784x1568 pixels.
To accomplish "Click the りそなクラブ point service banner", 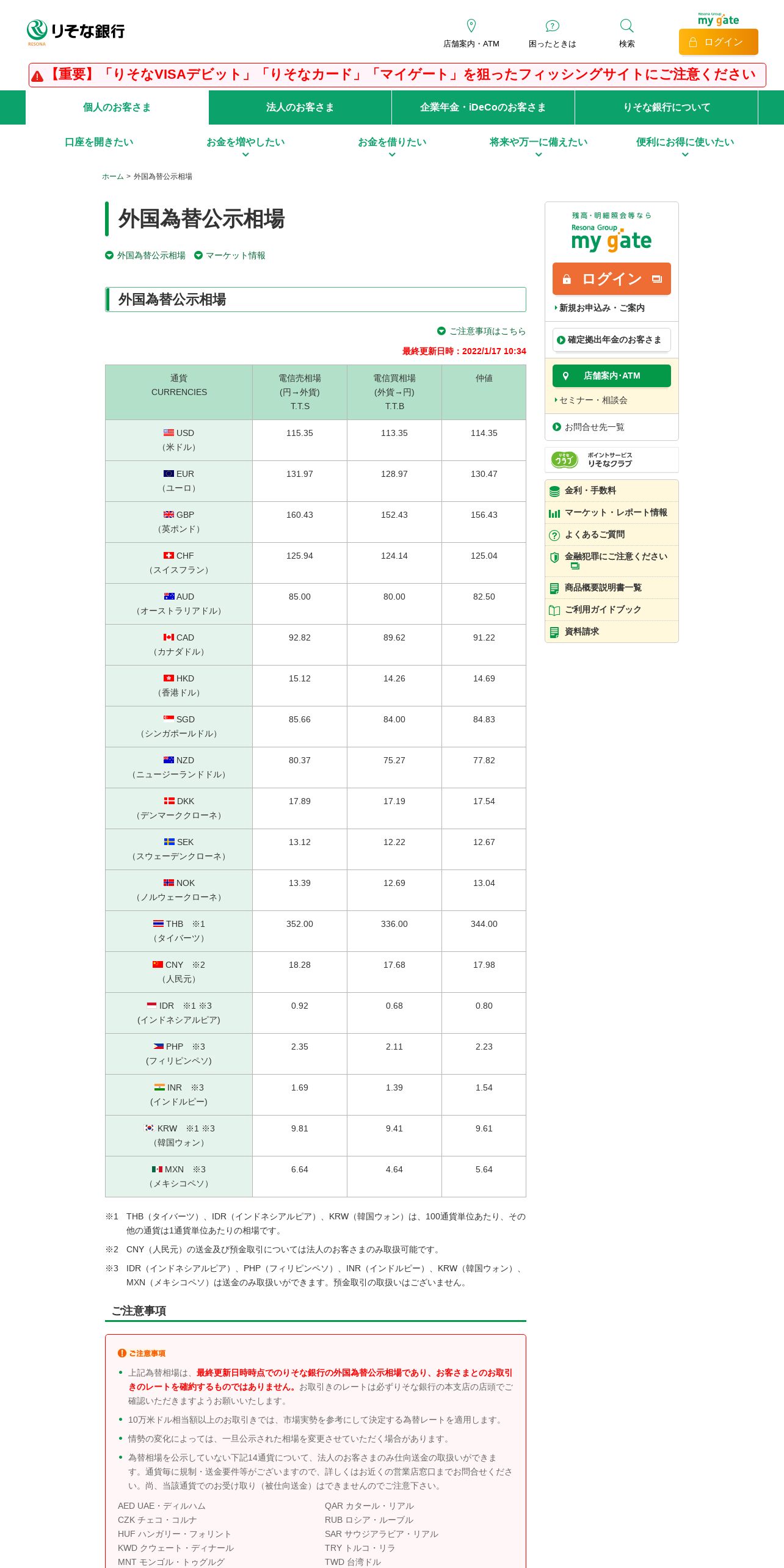I will pyautogui.click(x=612, y=460).
